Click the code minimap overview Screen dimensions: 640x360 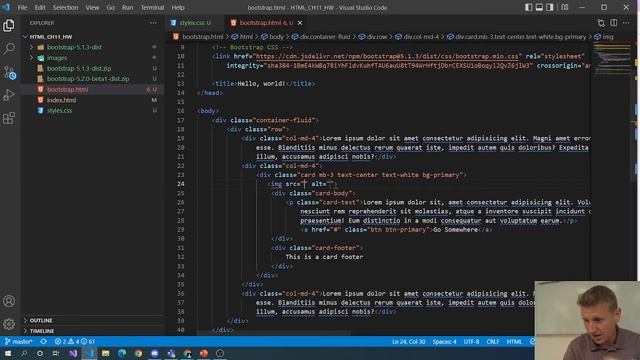click(612, 59)
